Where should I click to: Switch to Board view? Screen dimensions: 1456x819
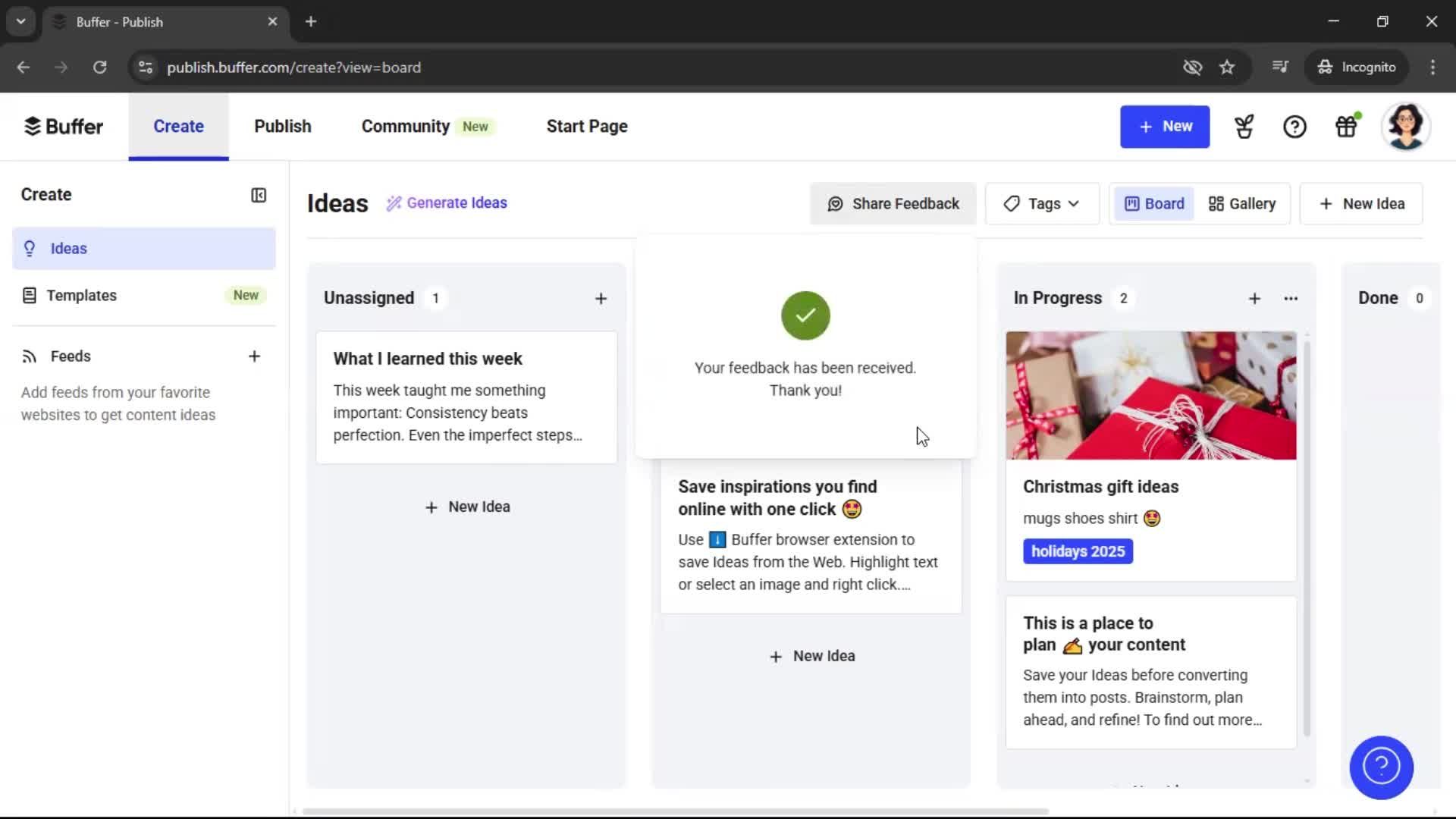(x=1153, y=204)
